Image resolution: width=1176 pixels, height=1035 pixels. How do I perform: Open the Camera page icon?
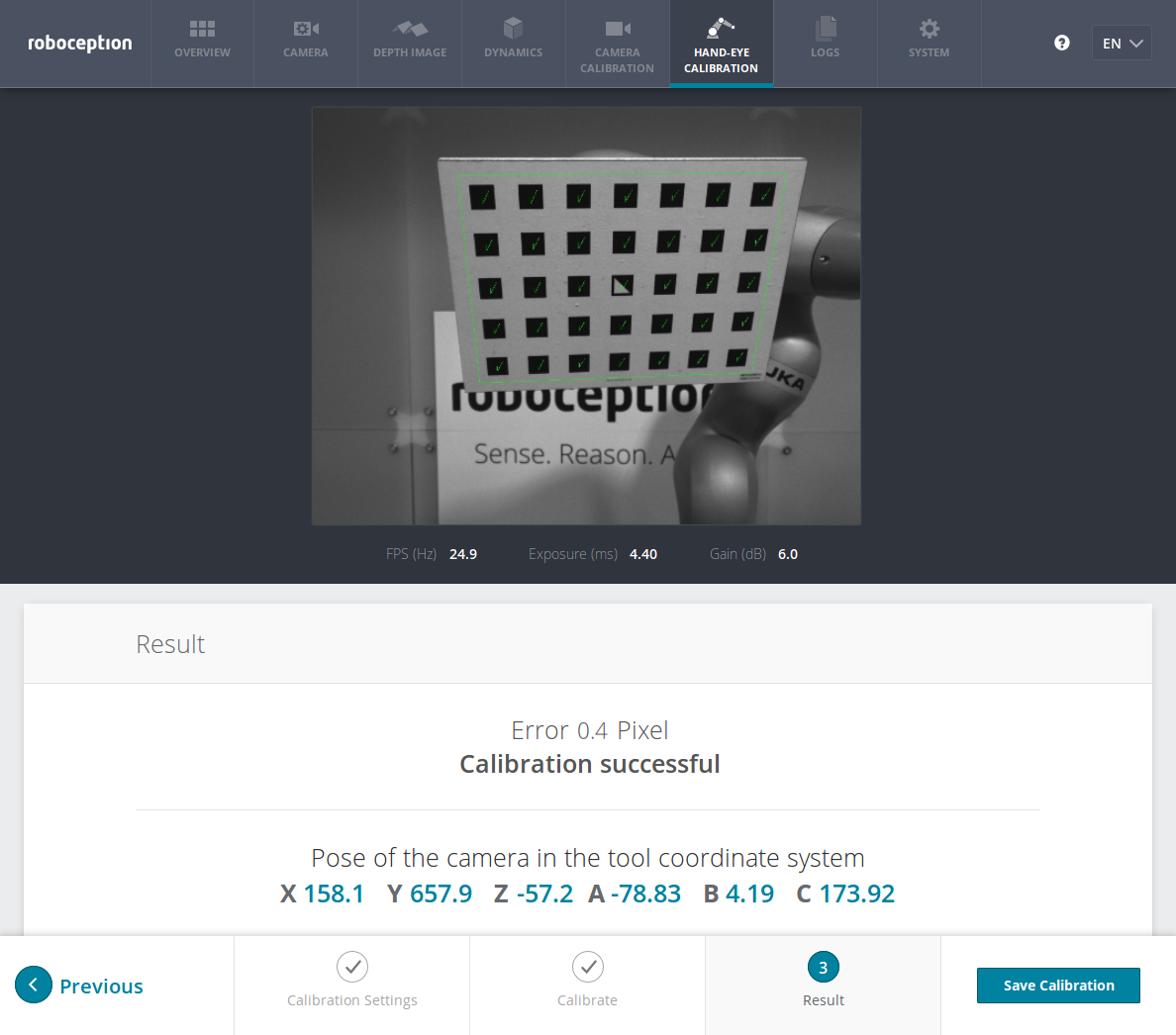coord(305,29)
